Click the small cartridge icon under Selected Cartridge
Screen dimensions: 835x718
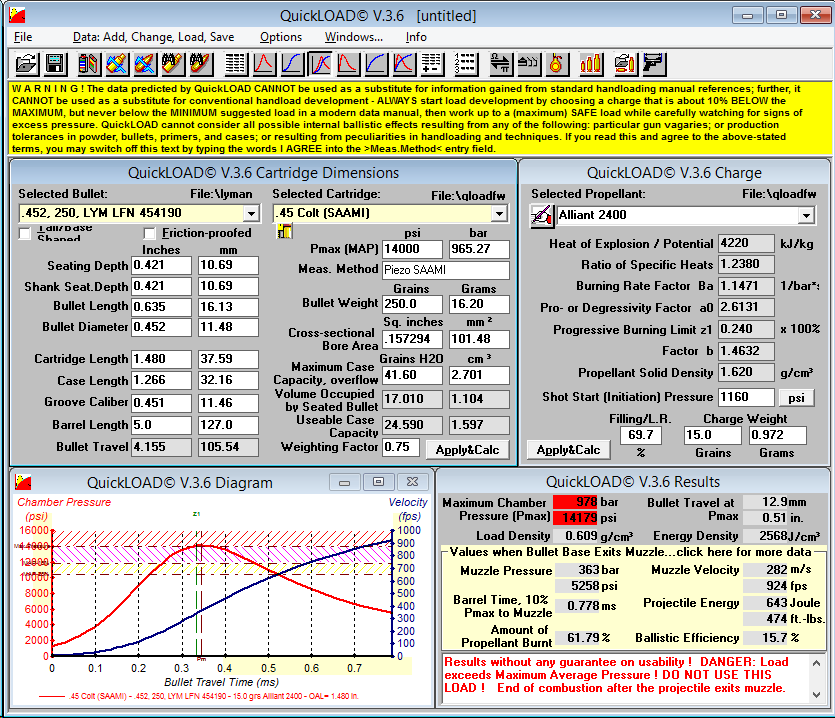coord(285,231)
